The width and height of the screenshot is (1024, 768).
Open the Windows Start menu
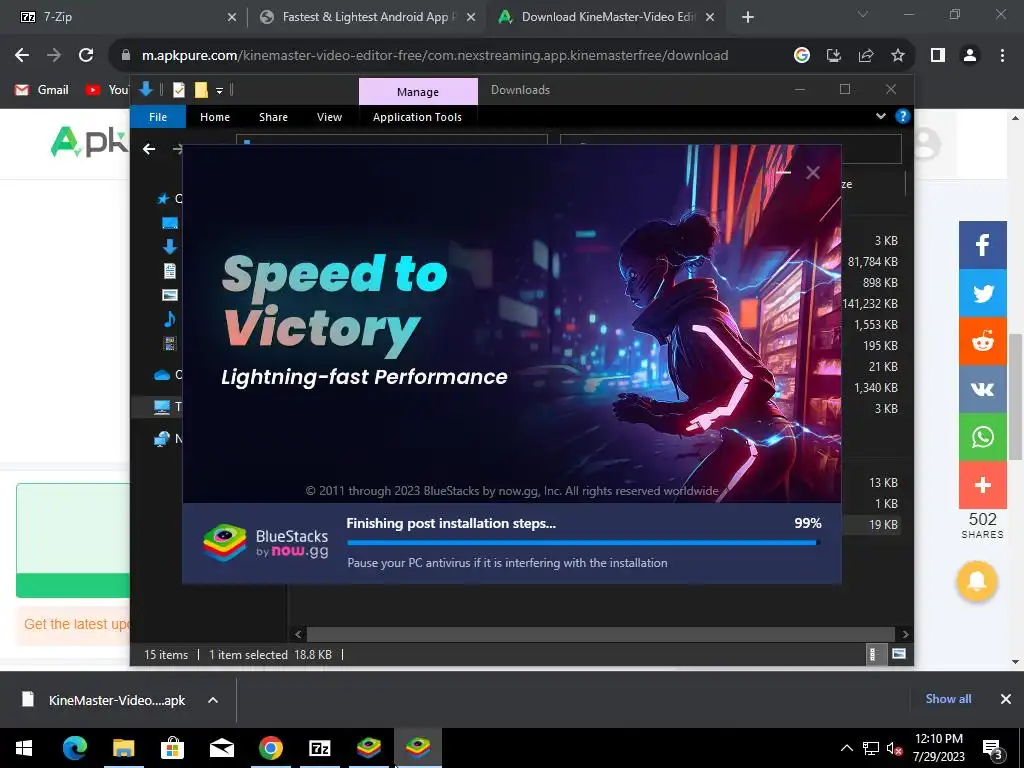coord(24,748)
